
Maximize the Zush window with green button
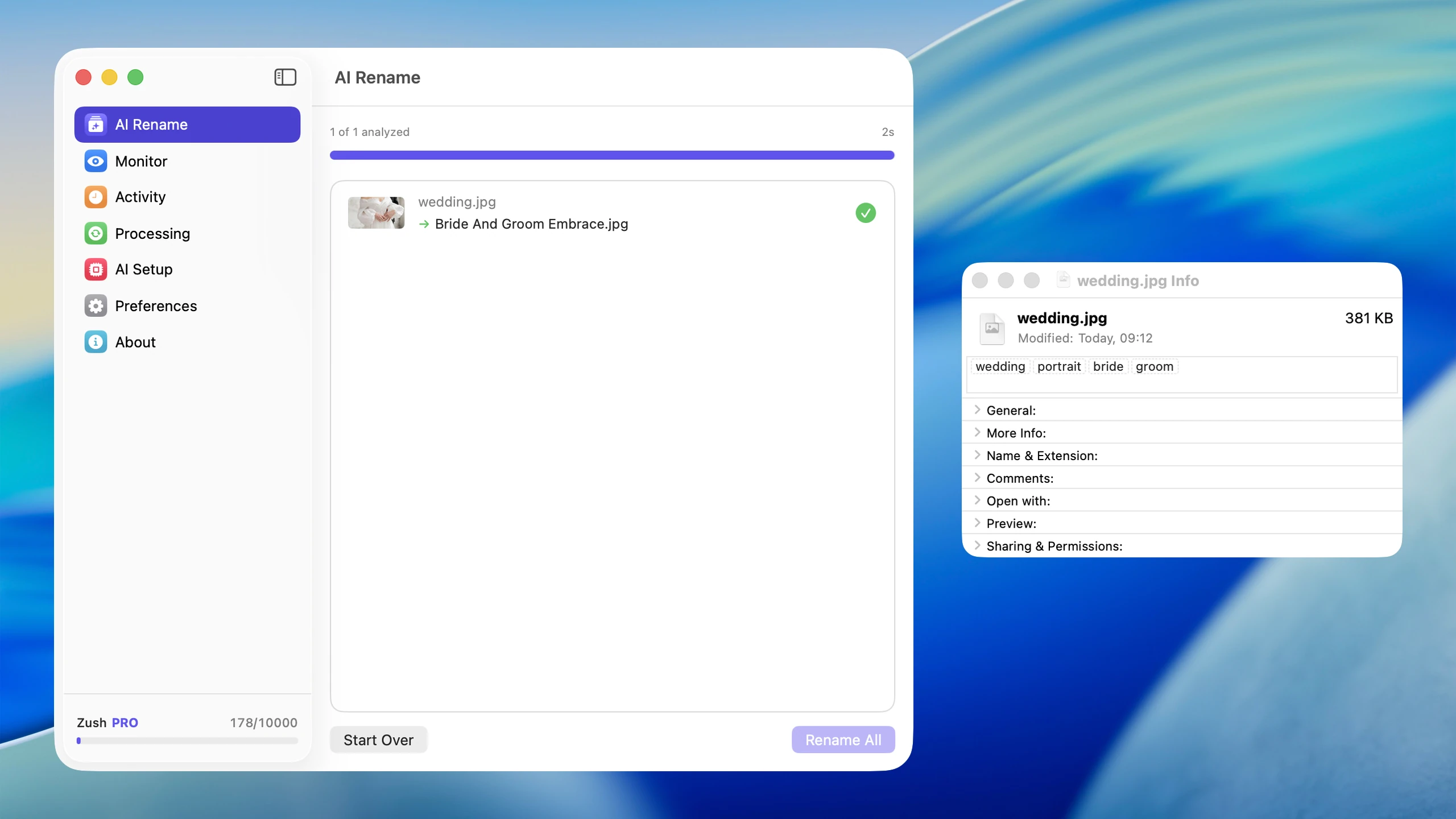pyautogui.click(x=135, y=77)
